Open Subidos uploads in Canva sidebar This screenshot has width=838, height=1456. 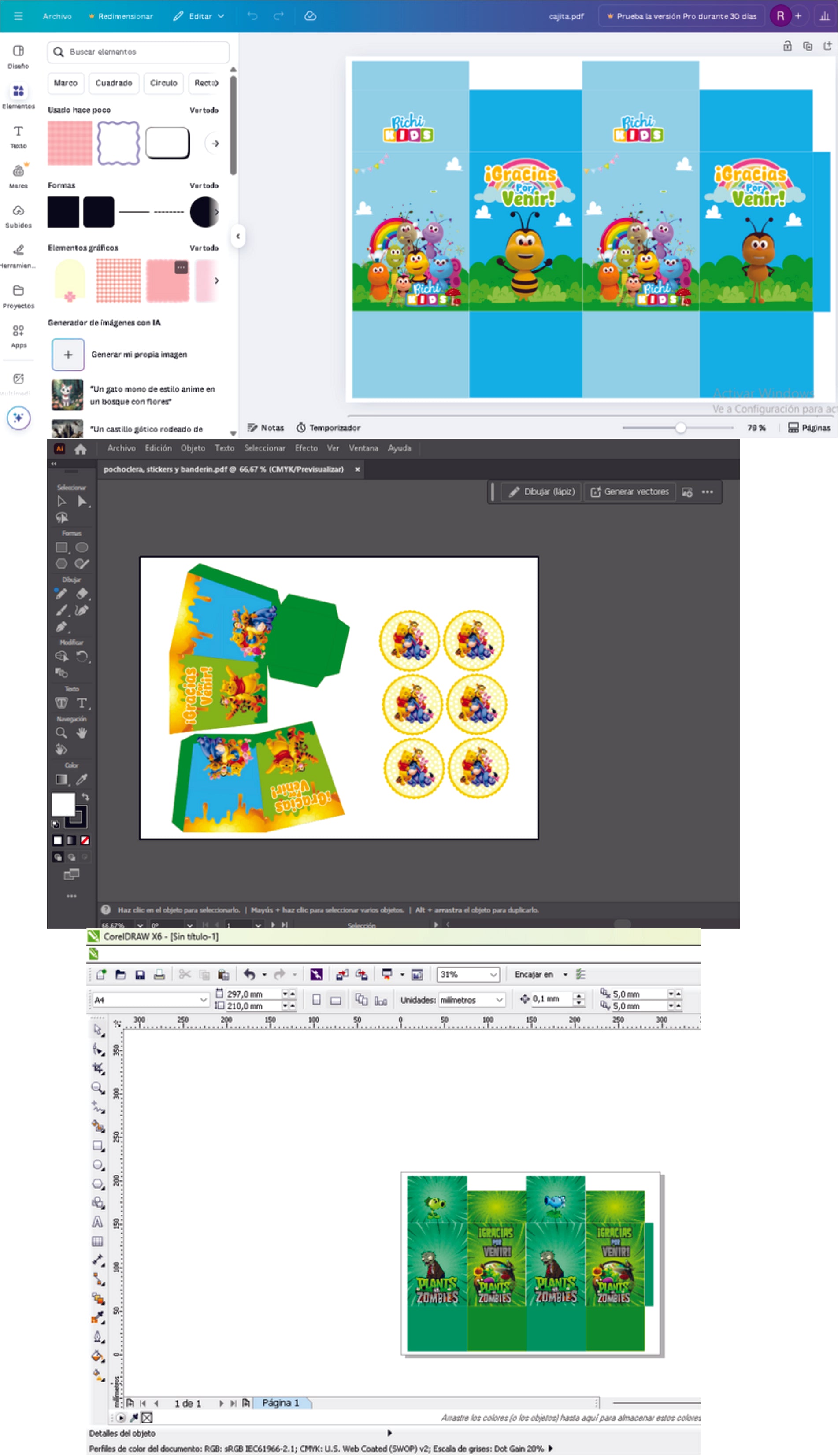[19, 215]
